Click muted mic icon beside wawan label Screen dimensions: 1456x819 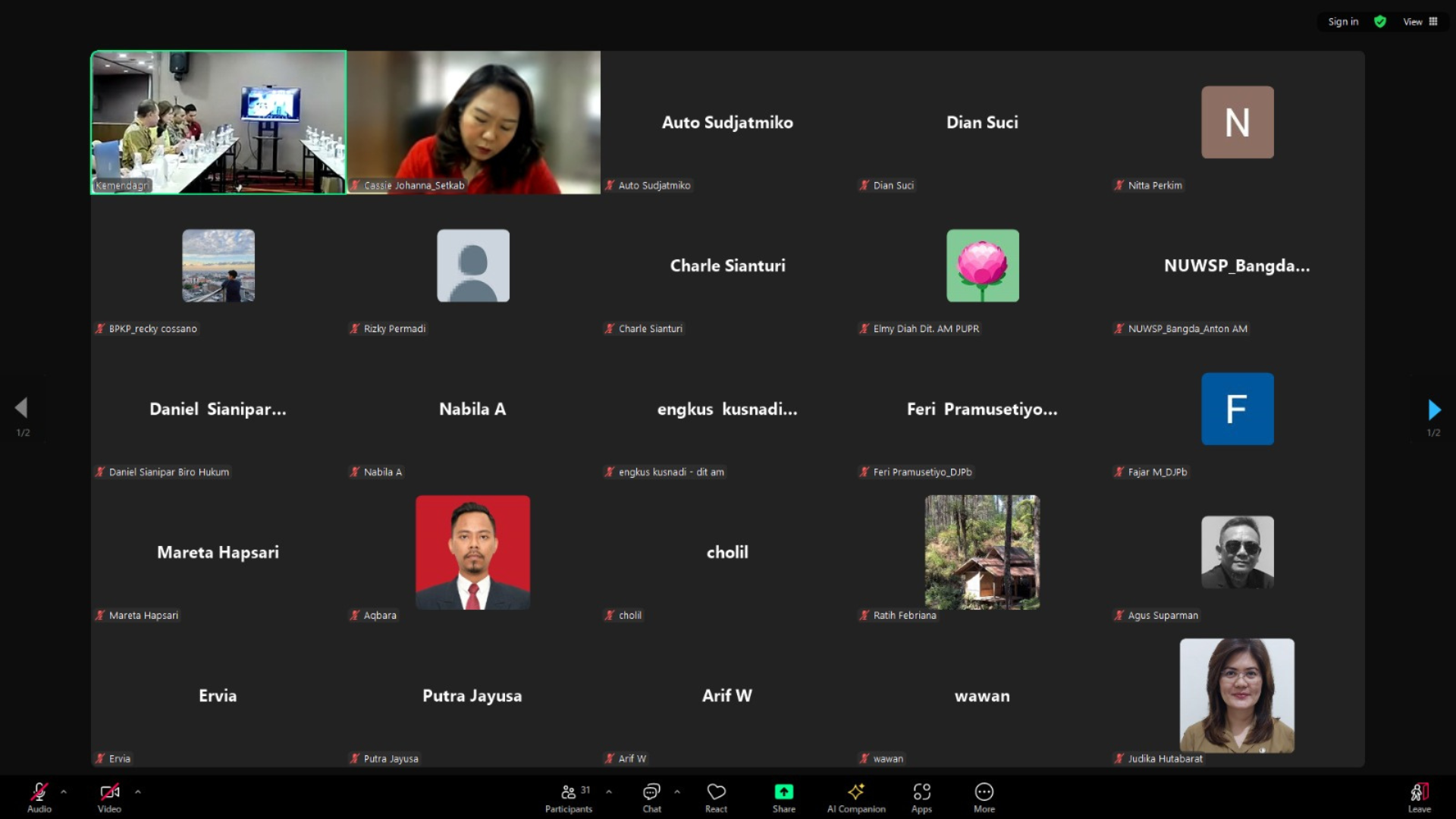pos(864,758)
